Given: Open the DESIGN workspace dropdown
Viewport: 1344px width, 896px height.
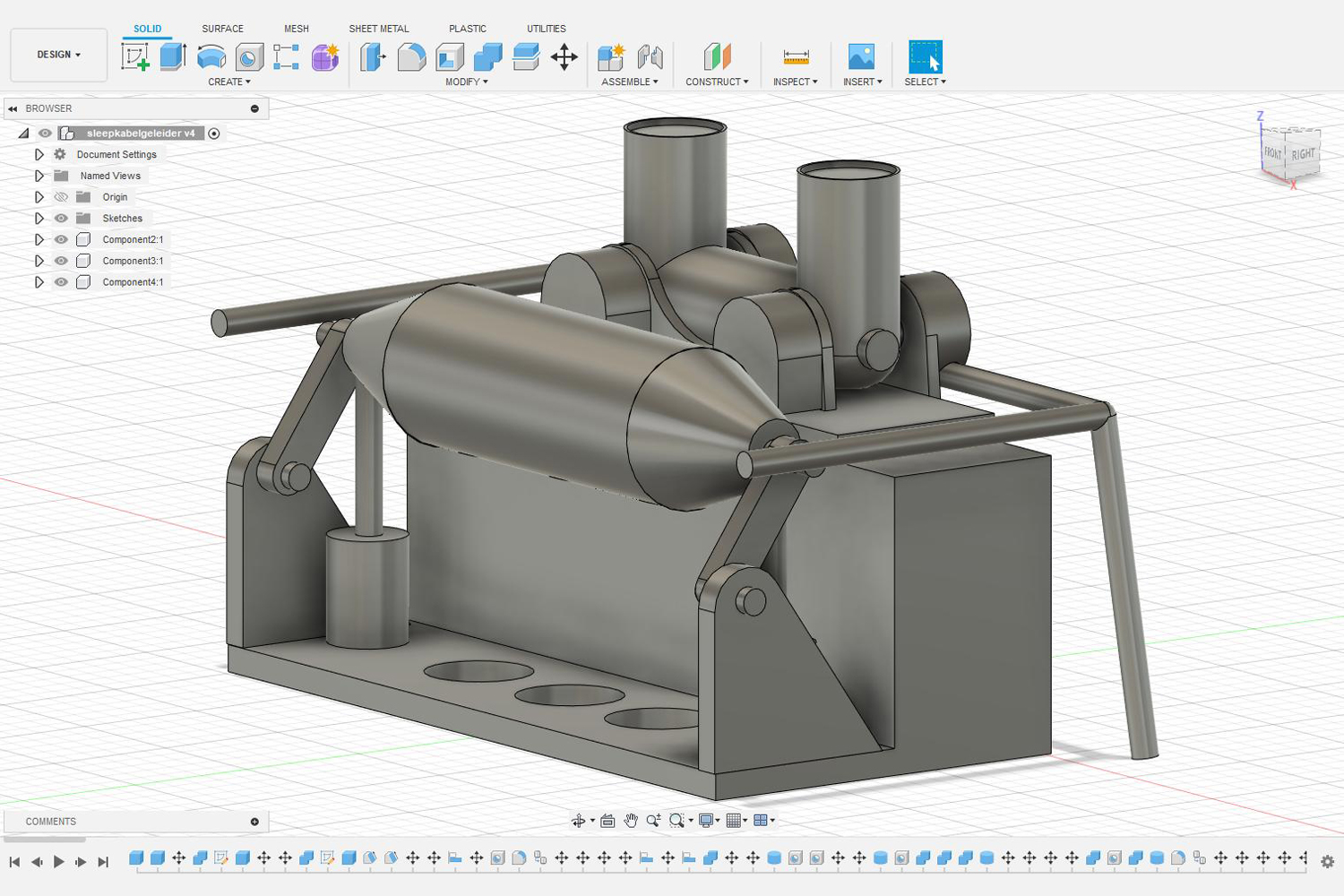Looking at the screenshot, I should coord(59,55).
